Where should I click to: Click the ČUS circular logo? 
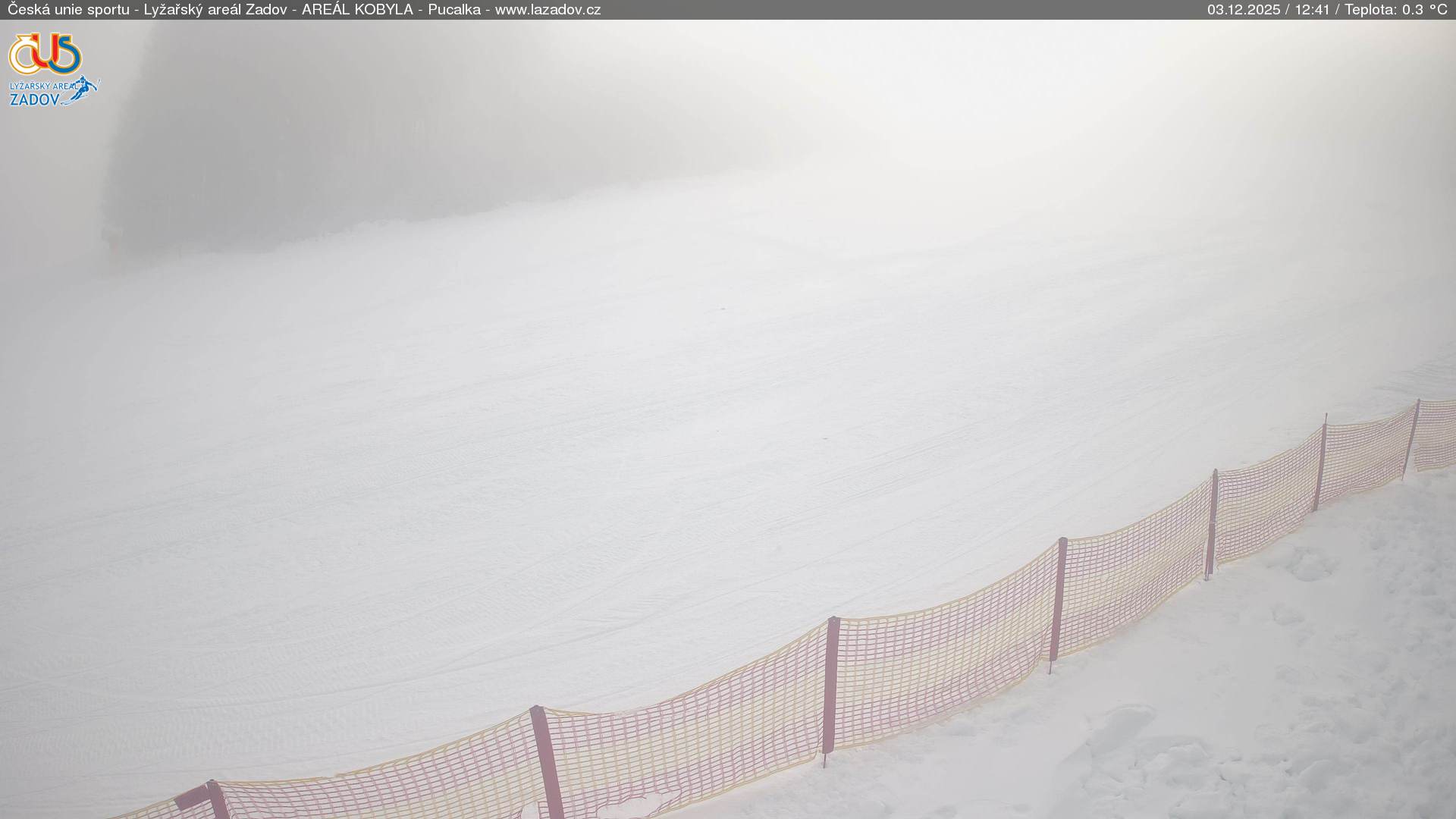tap(45, 54)
